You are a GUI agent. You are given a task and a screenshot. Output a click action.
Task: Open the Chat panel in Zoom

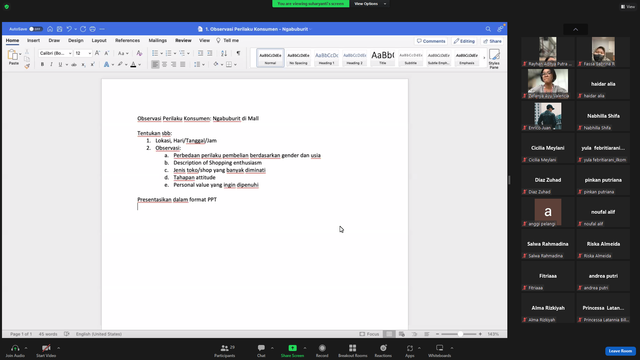click(261, 351)
